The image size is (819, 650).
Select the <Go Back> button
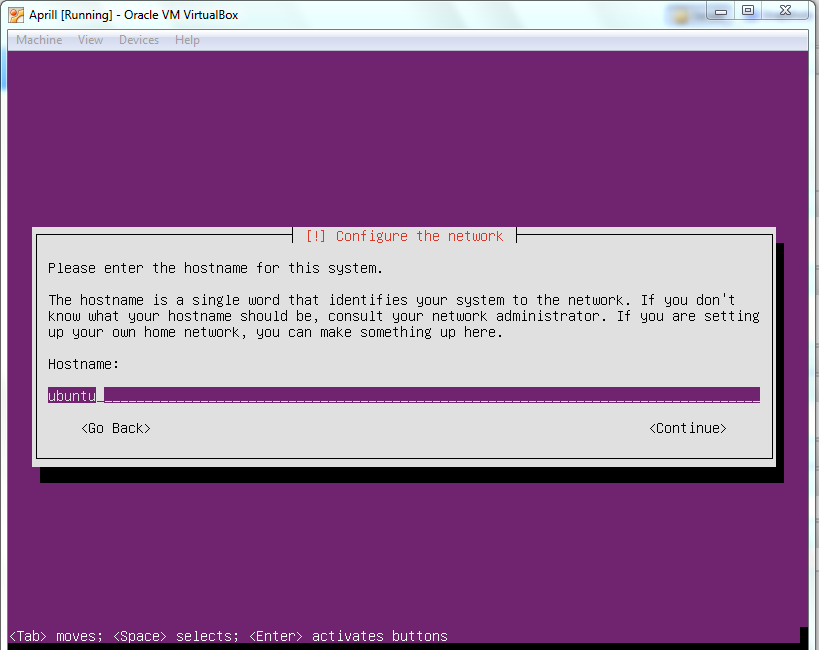116,428
